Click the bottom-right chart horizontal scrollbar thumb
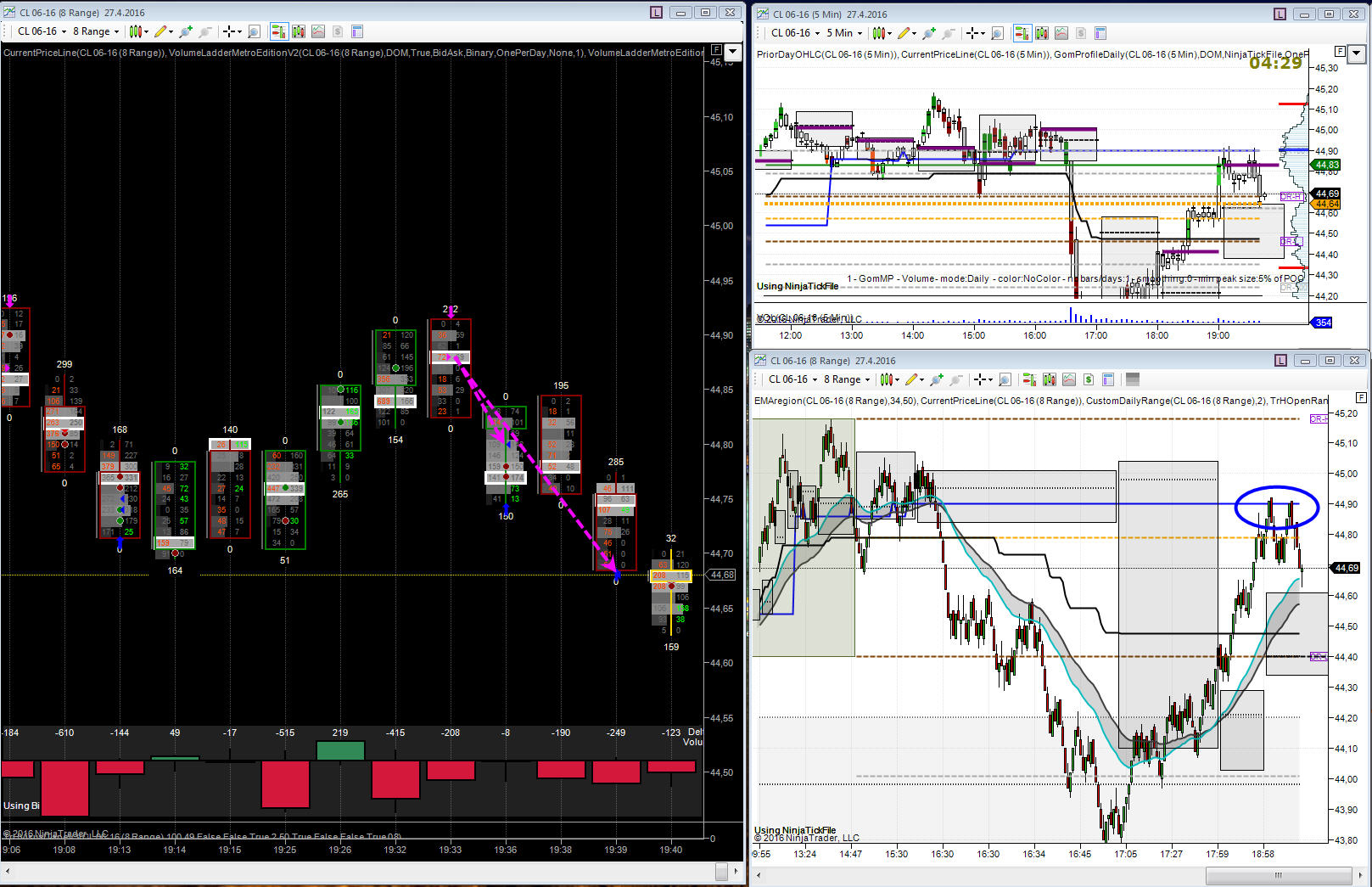The image size is (1372, 887). [x=1278, y=875]
